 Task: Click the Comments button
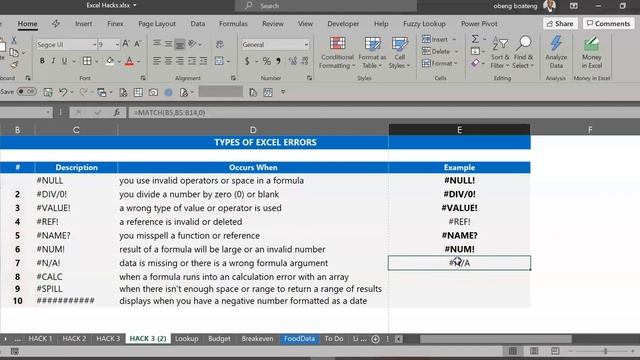click(608, 24)
